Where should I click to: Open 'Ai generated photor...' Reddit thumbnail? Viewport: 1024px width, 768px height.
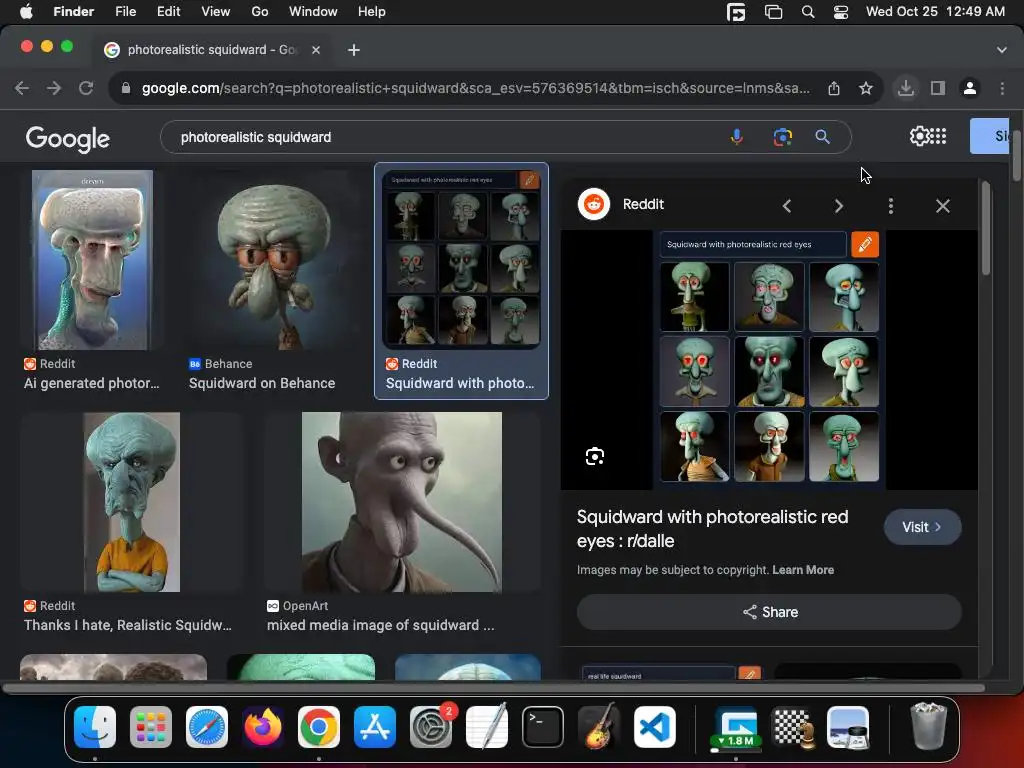point(92,260)
